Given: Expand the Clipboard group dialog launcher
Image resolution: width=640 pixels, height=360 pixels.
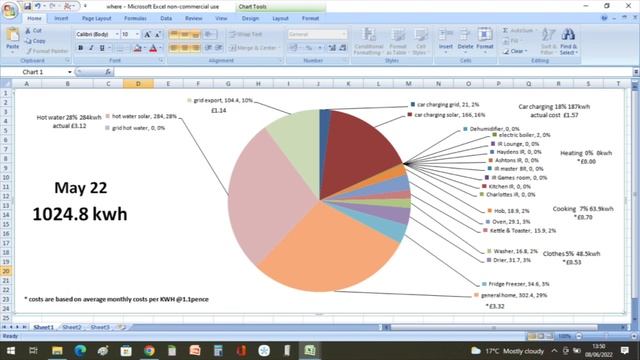Looking at the screenshot, I should pyautogui.click(x=68, y=60).
